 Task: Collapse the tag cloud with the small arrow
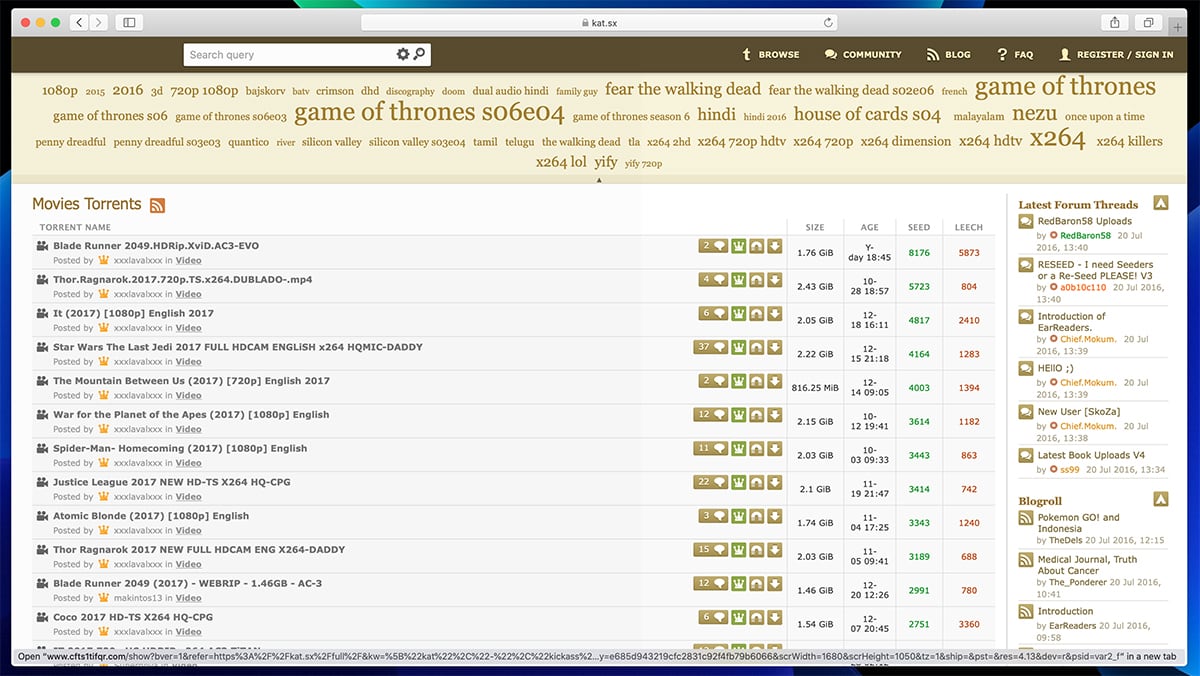(599, 181)
